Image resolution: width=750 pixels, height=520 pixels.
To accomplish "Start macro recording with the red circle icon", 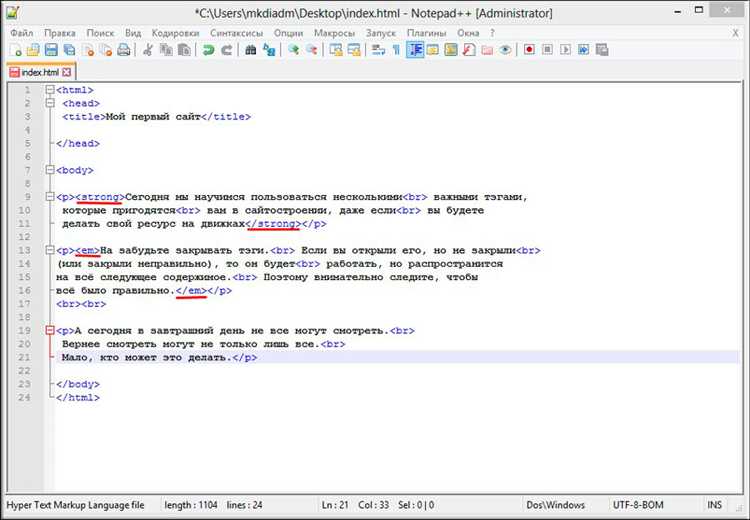I will click(529, 50).
